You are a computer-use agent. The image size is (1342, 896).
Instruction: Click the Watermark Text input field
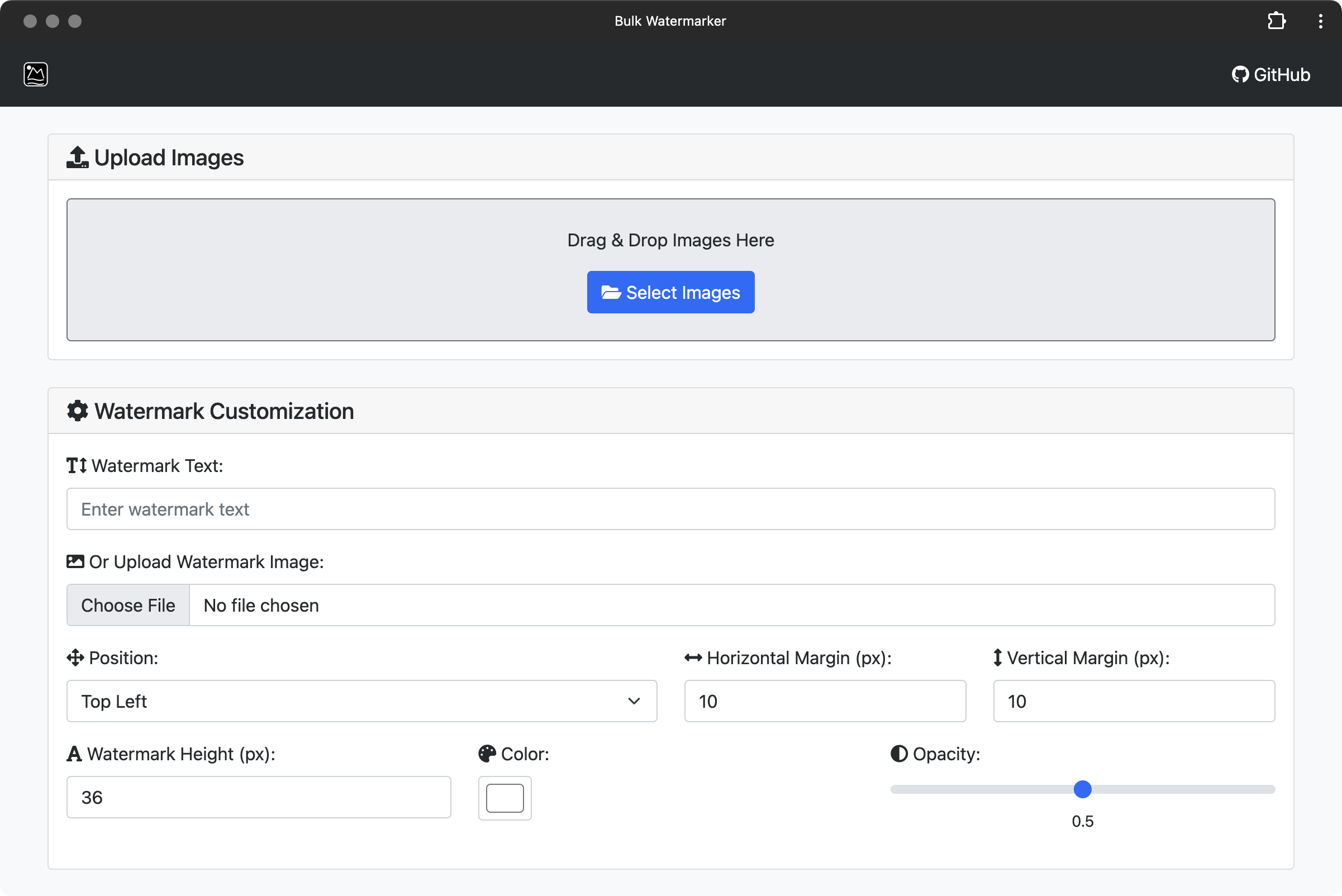click(671, 509)
